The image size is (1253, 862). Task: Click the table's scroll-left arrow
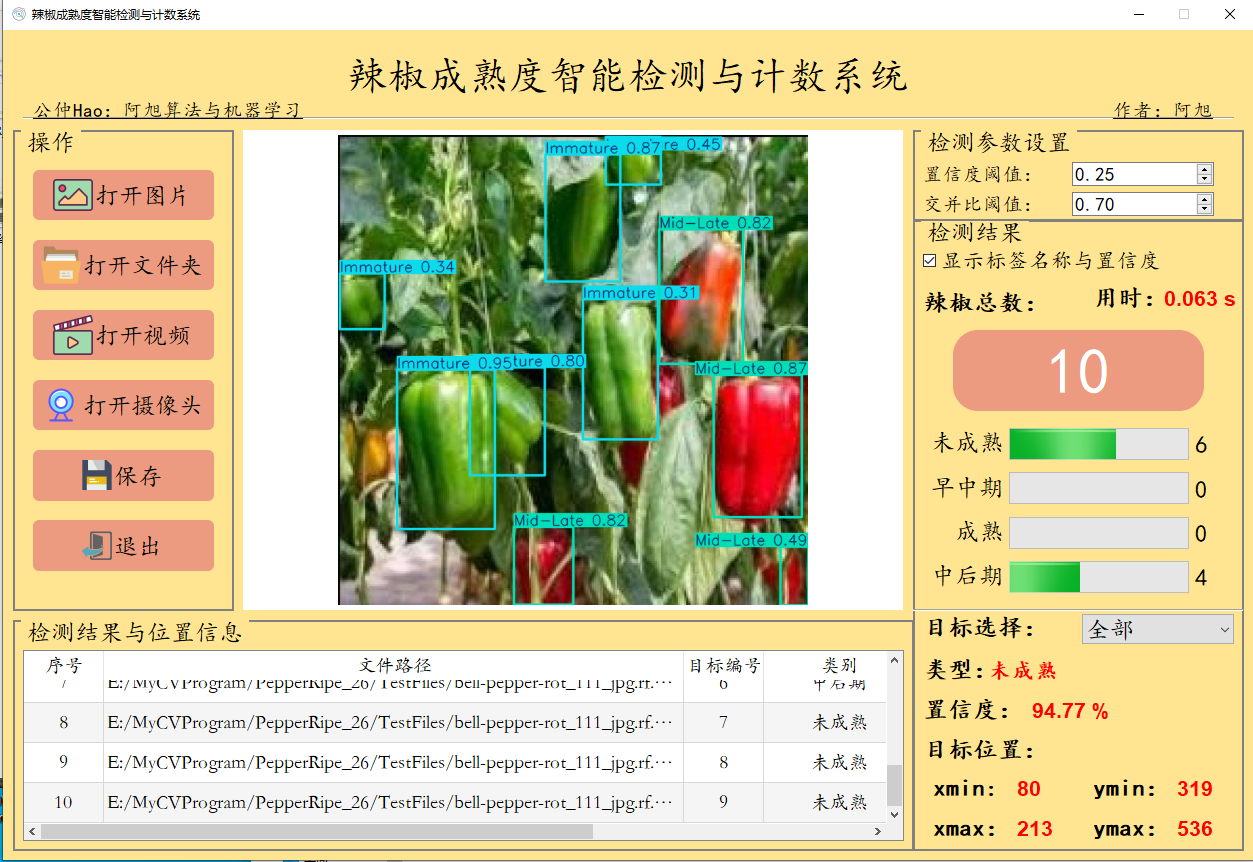tap(32, 831)
